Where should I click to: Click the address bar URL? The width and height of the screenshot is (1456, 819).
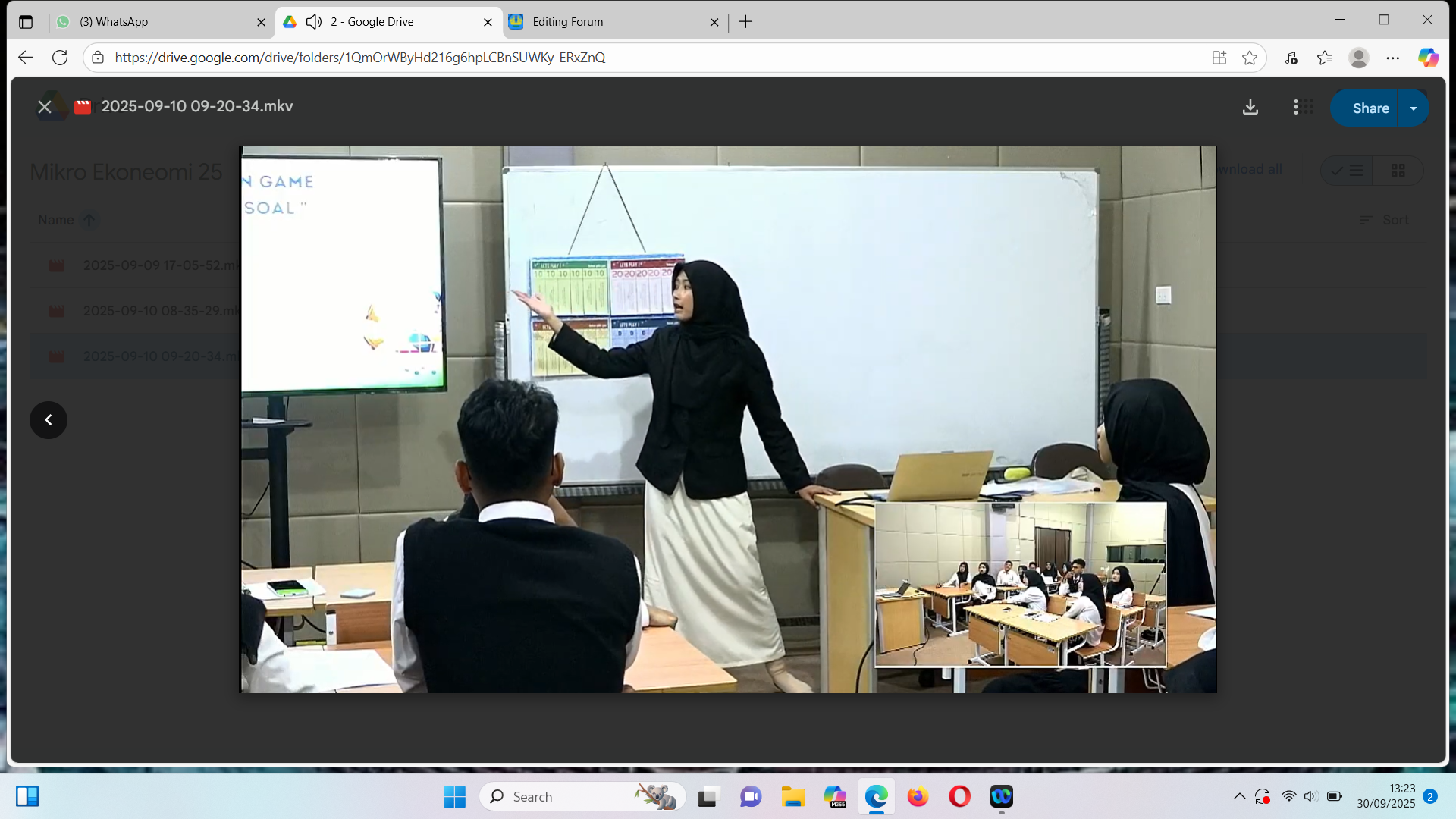360,58
